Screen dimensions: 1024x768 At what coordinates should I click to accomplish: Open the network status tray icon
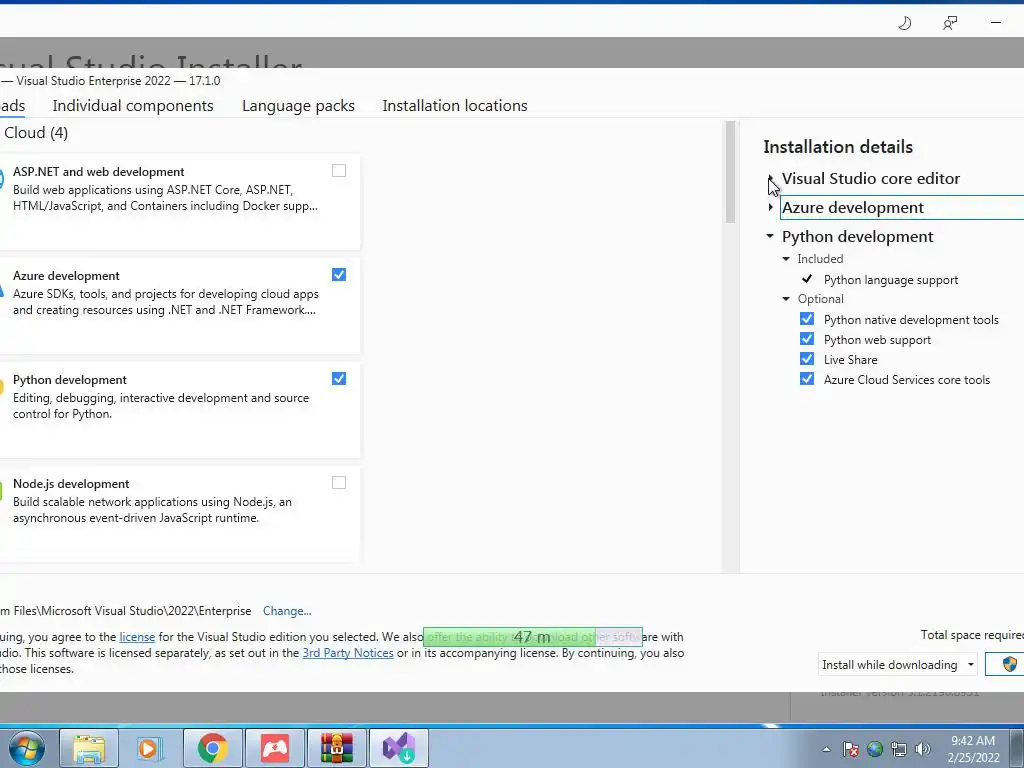tap(899, 749)
